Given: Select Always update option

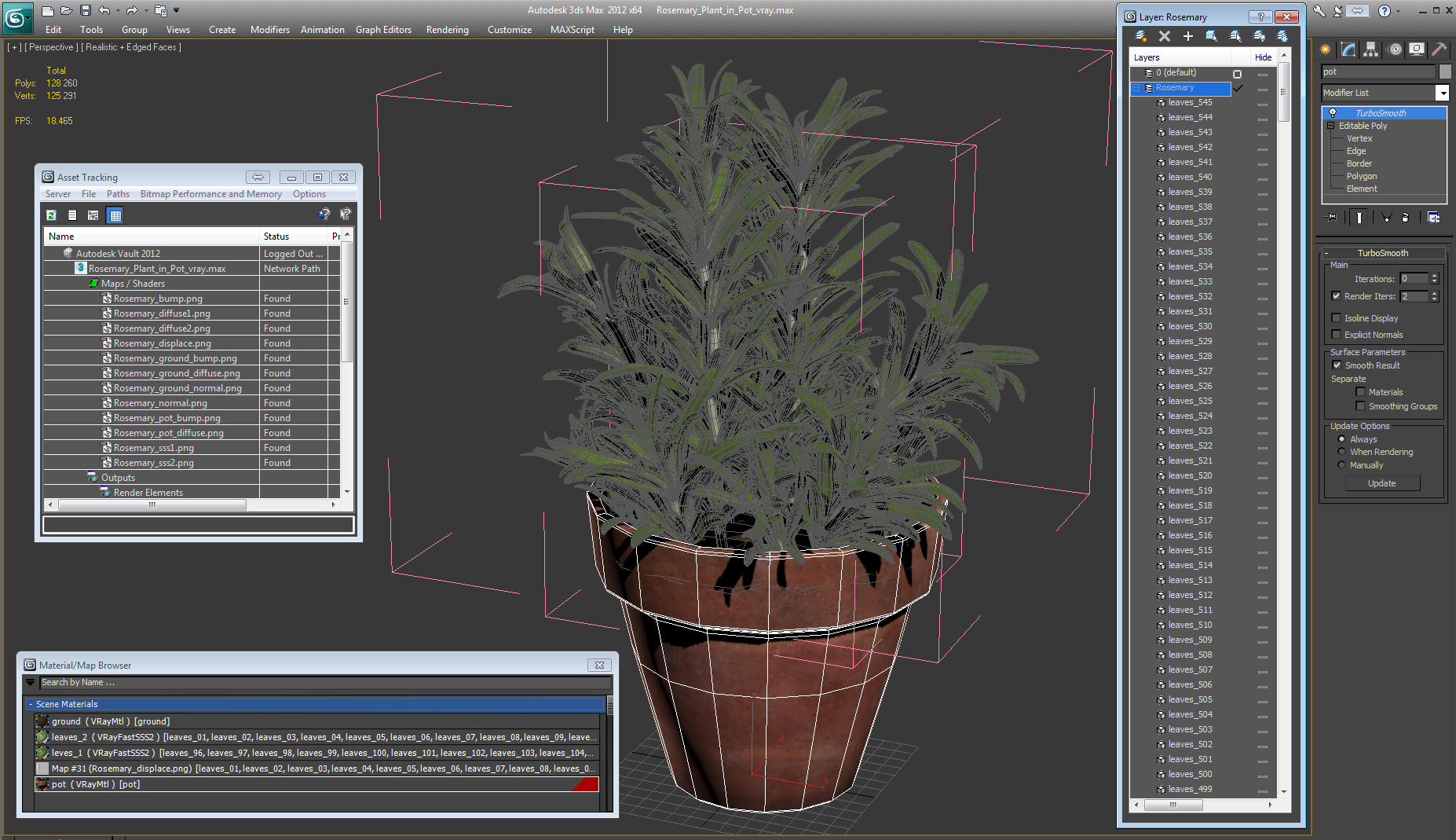Looking at the screenshot, I should click(1341, 439).
